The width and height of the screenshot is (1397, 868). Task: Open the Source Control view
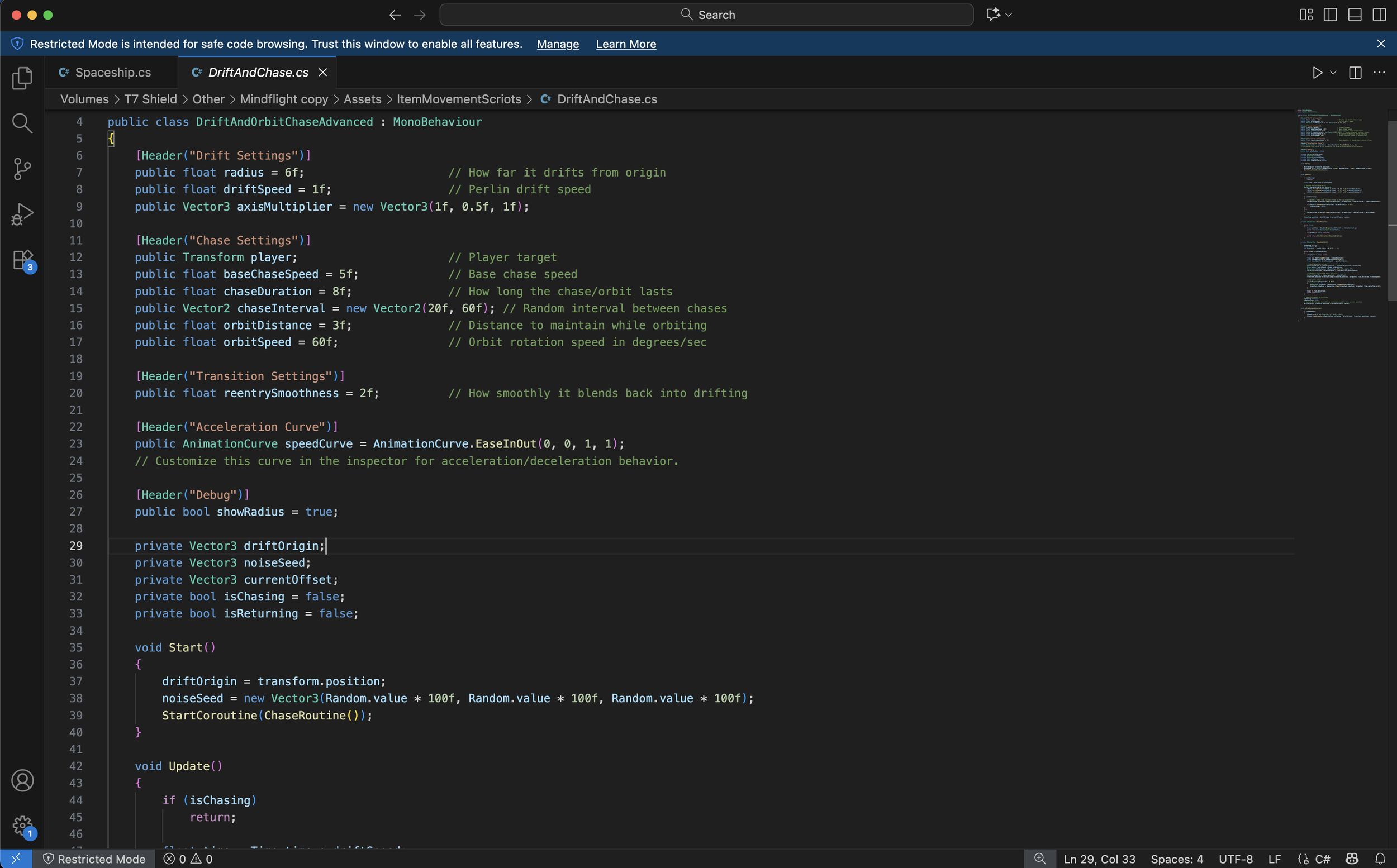tap(22, 169)
